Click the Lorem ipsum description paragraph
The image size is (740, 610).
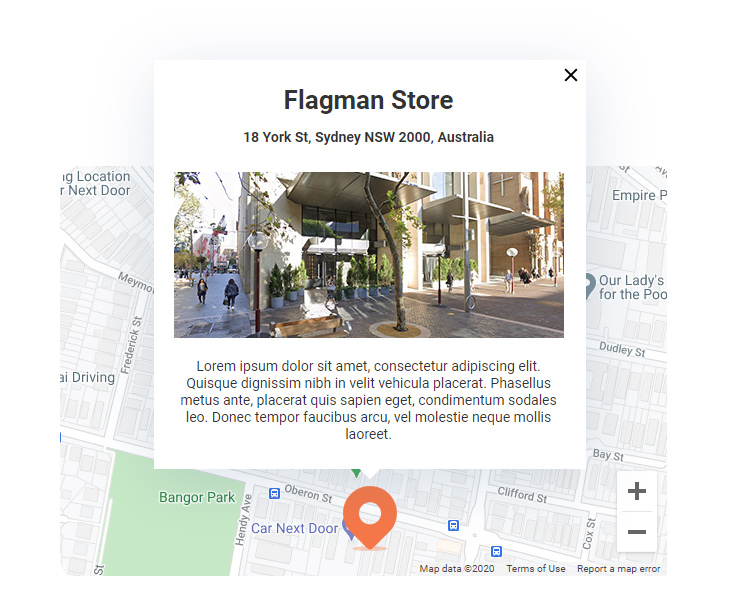[369, 400]
